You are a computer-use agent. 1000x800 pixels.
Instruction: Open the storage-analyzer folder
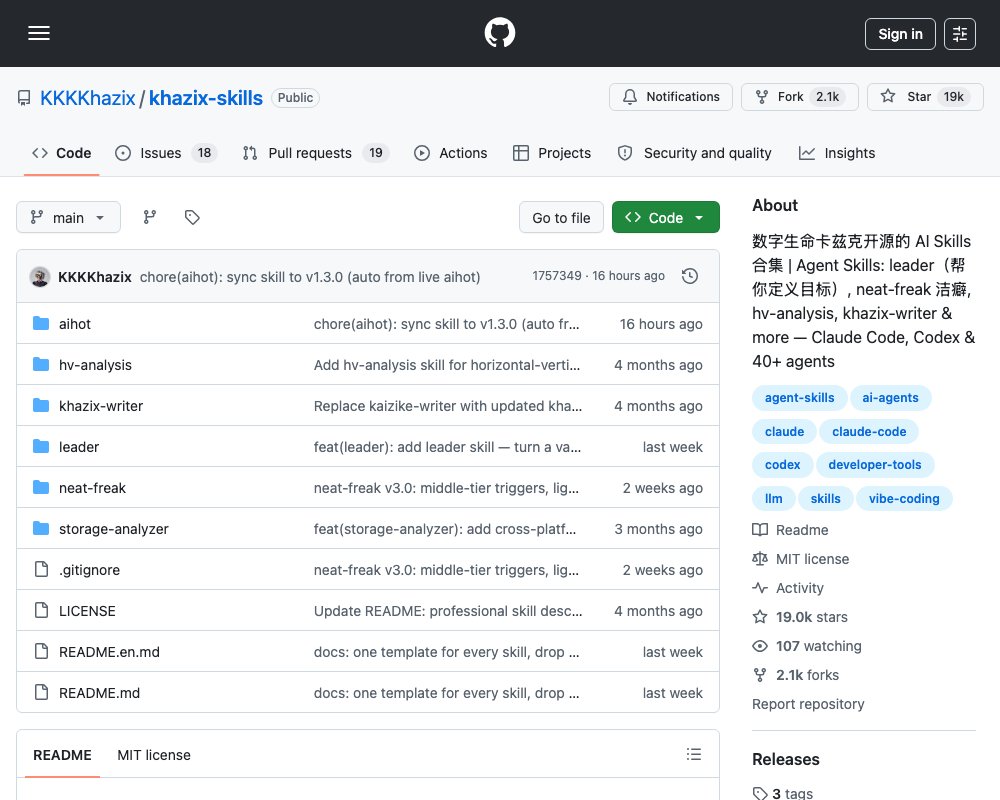point(114,529)
